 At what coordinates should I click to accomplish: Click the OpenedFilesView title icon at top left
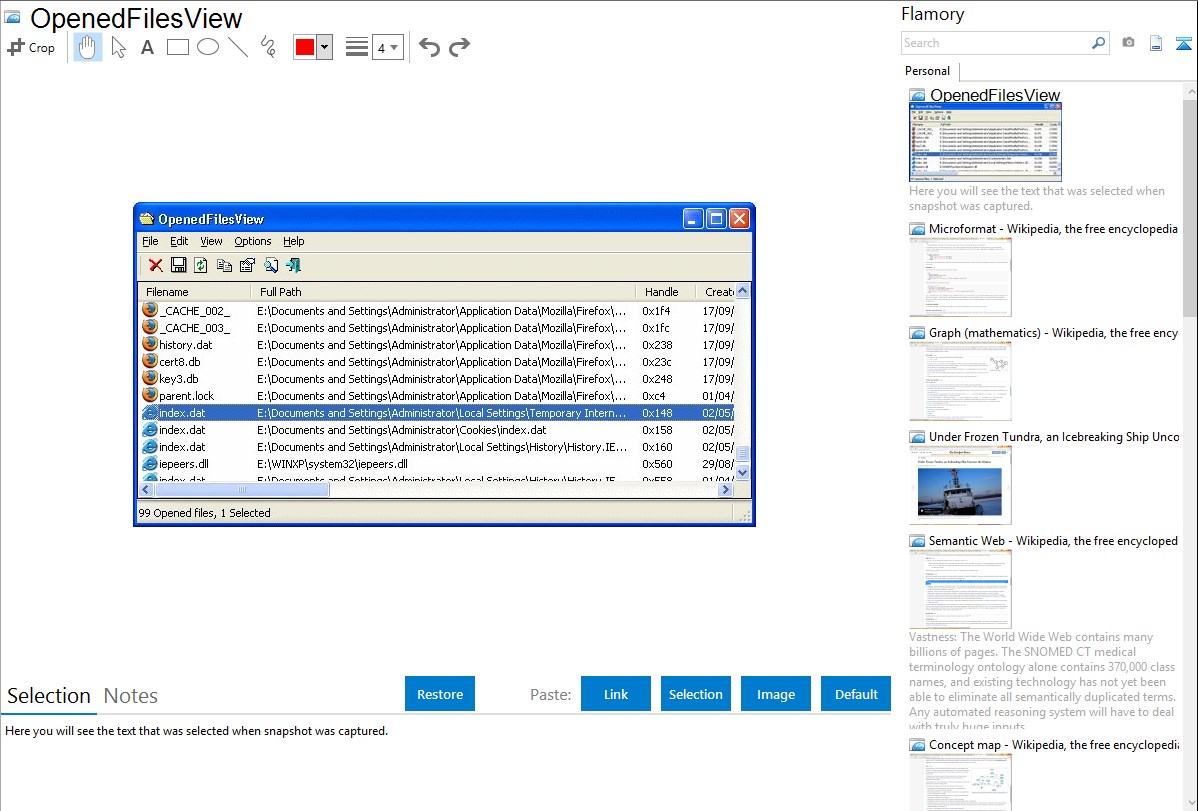coord(13,17)
